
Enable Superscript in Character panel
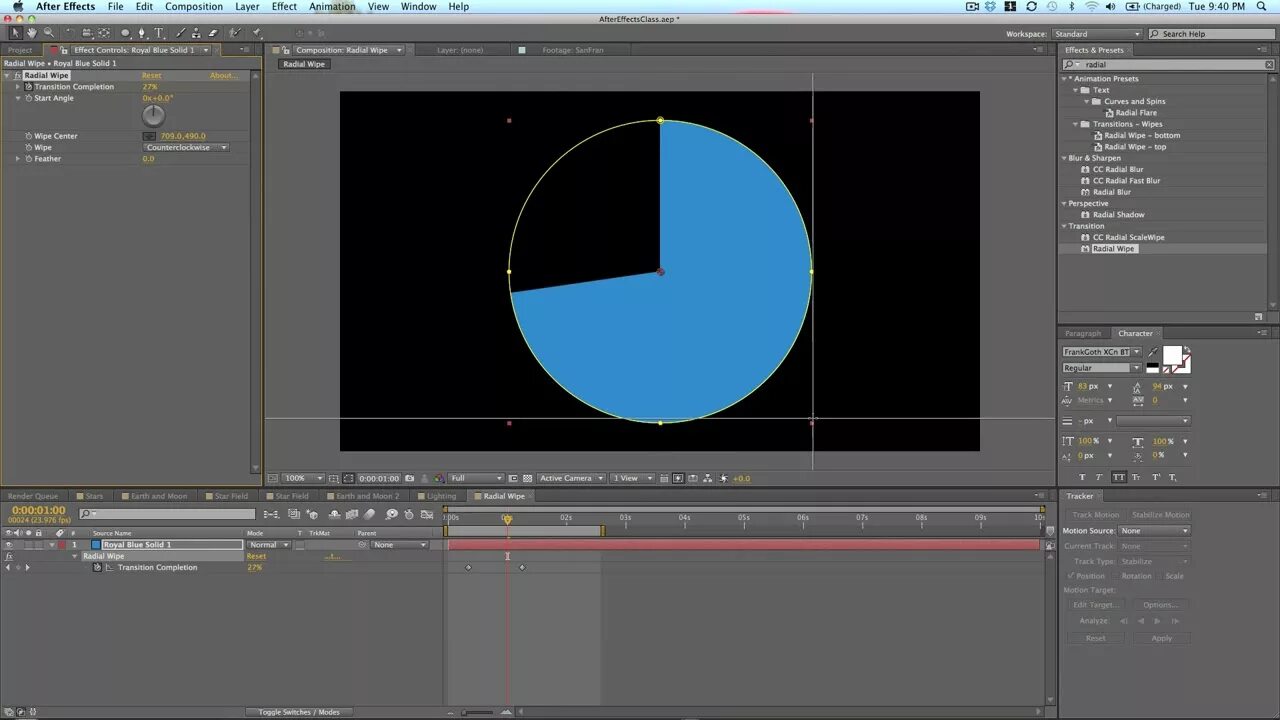[x=1156, y=478]
